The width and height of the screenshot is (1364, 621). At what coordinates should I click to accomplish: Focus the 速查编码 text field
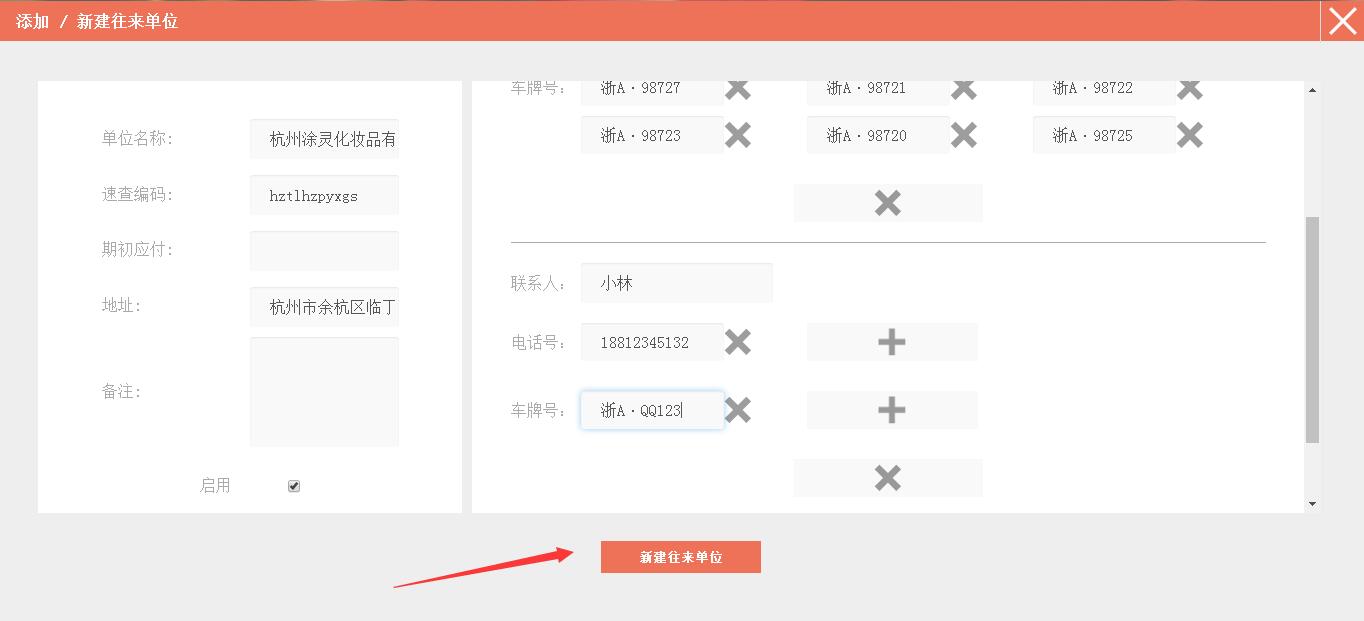click(x=324, y=195)
